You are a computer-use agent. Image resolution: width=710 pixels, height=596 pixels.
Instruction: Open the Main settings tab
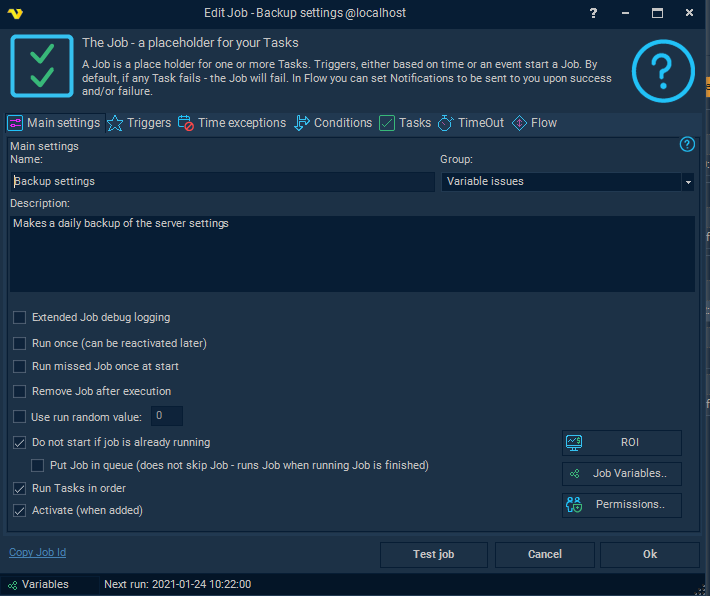coord(53,123)
